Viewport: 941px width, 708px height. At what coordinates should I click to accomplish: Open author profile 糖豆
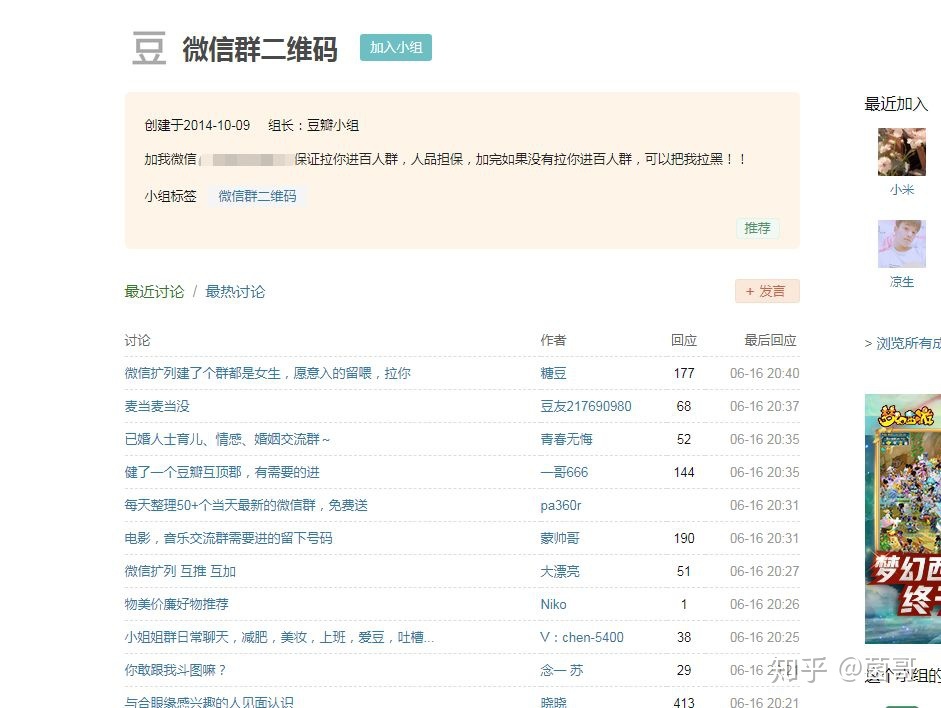(x=553, y=373)
